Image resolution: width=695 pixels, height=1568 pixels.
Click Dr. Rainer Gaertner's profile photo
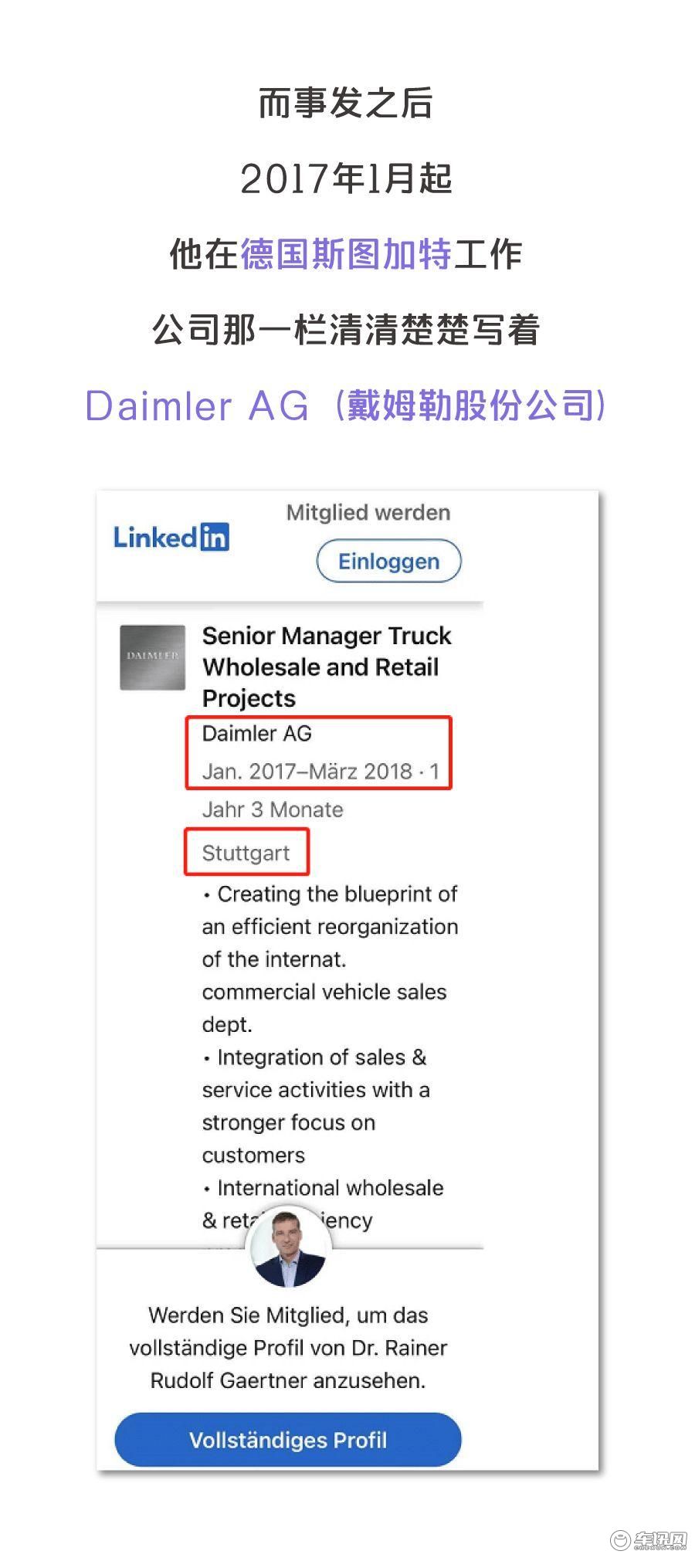[289, 1245]
